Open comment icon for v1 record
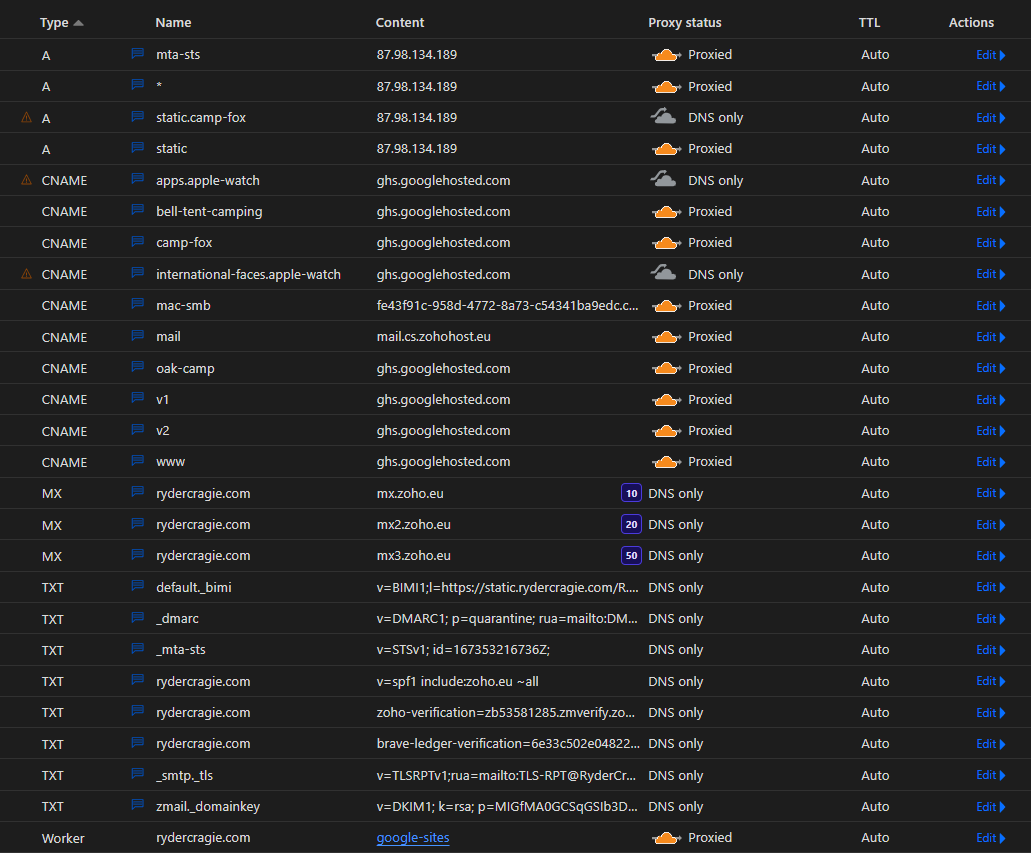This screenshot has height=853, width=1031. point(137,399)
